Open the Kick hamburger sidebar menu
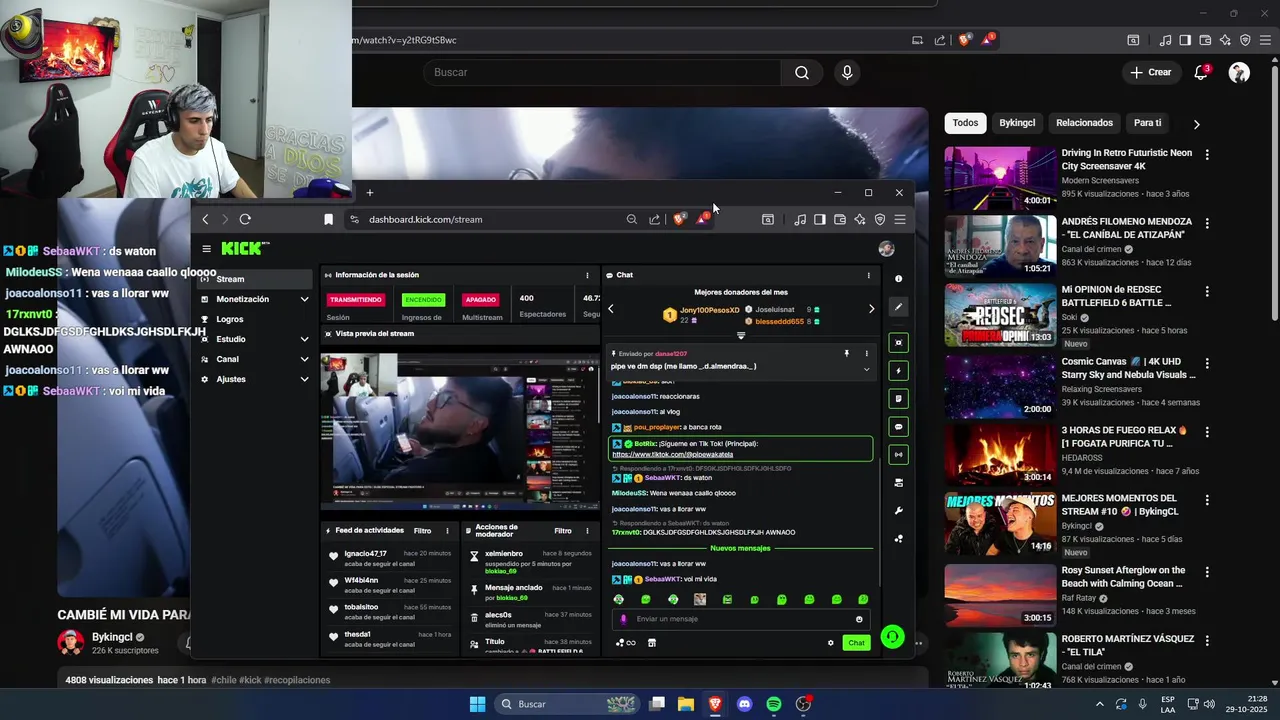The width and height of the screenshot is (1280, 720). [x=206, y=249]
